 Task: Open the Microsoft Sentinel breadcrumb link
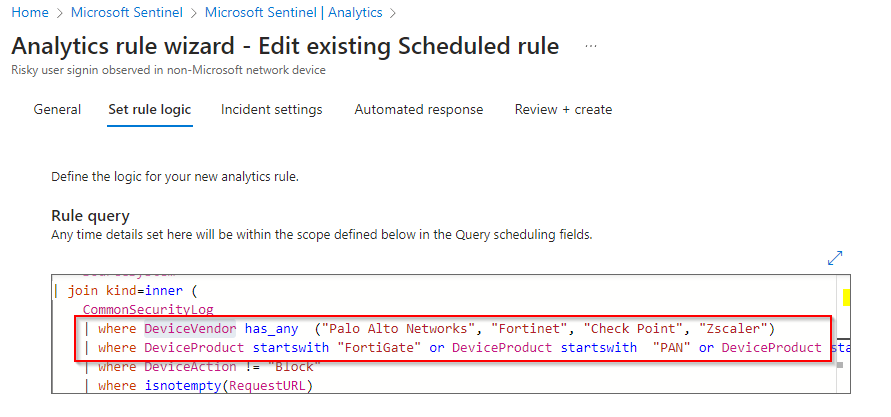[x=127, y=12]
